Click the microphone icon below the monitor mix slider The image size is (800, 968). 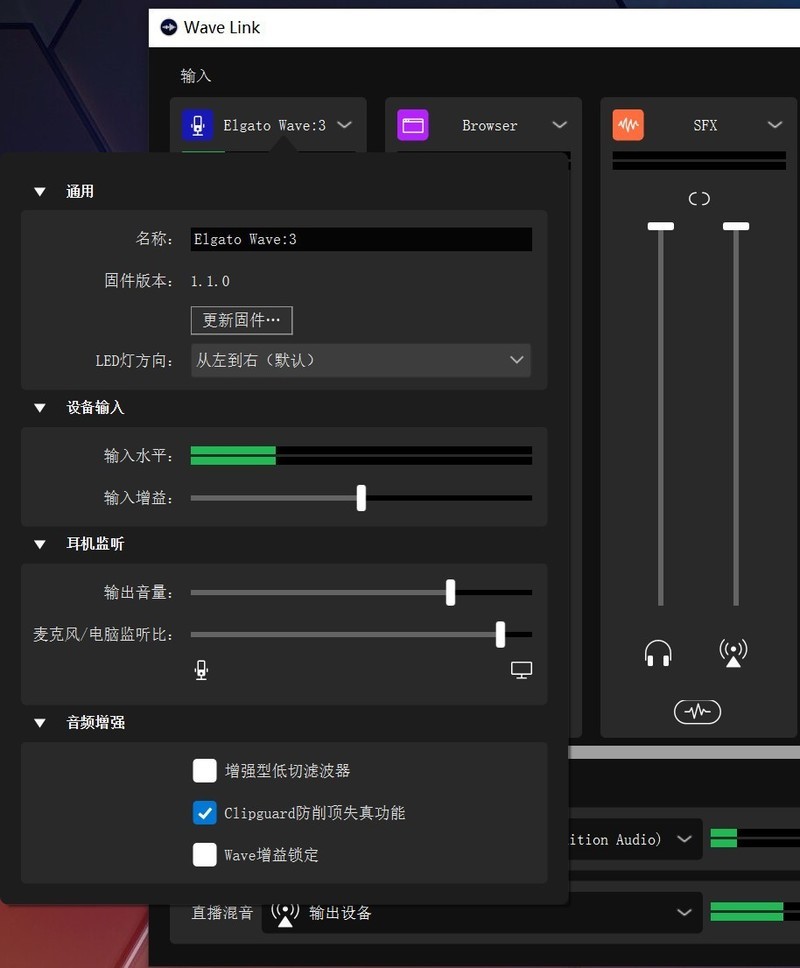[201, 669]
